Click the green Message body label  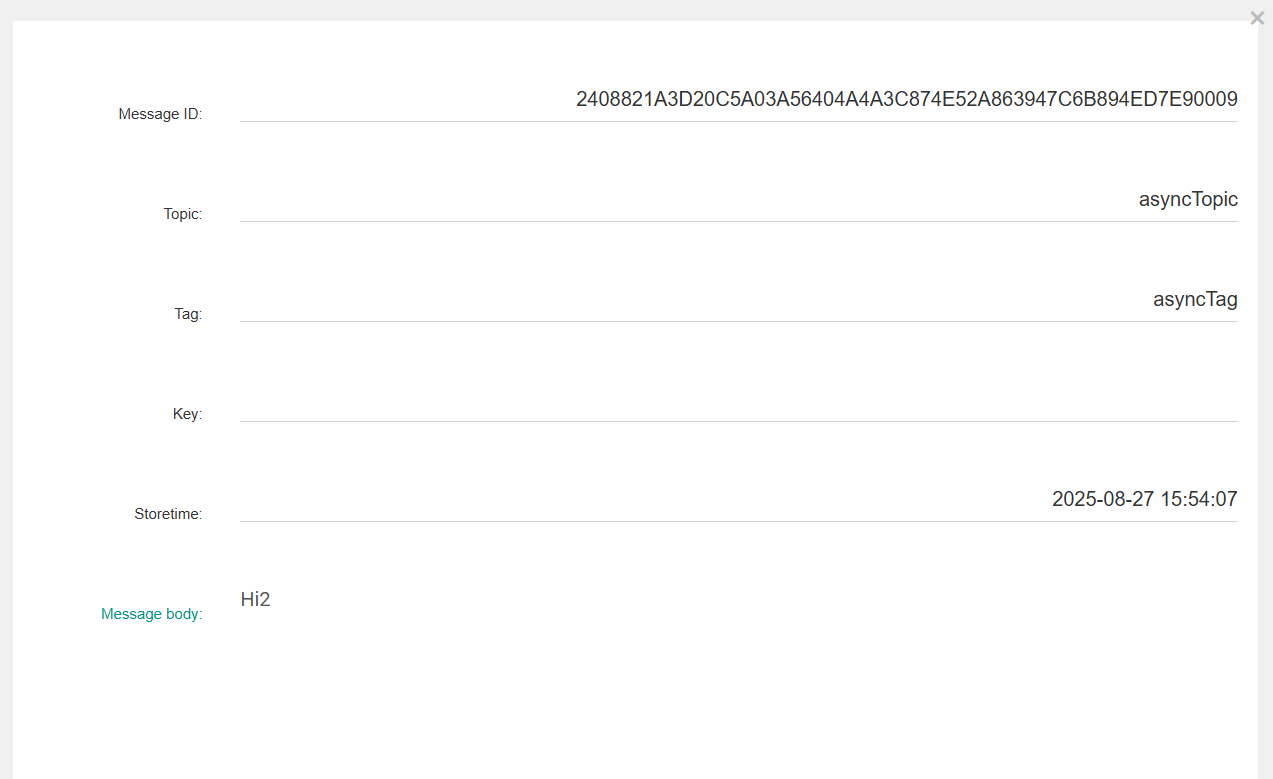coord(151,614)
